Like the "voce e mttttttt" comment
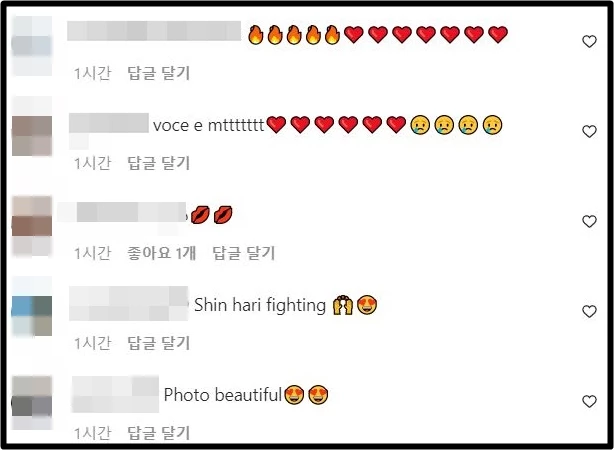Image resolution: width=614 pixels, height=450 pixels. pyautogui.click(x=589, y=131)
